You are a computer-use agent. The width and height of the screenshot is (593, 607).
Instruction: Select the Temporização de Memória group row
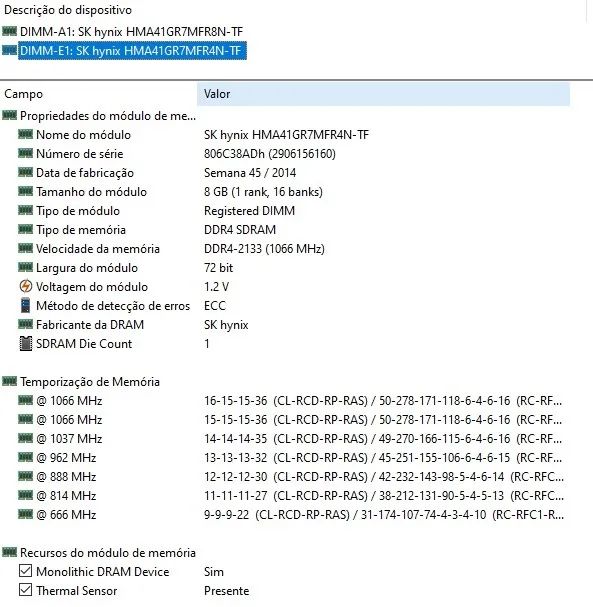coord(90,382)
